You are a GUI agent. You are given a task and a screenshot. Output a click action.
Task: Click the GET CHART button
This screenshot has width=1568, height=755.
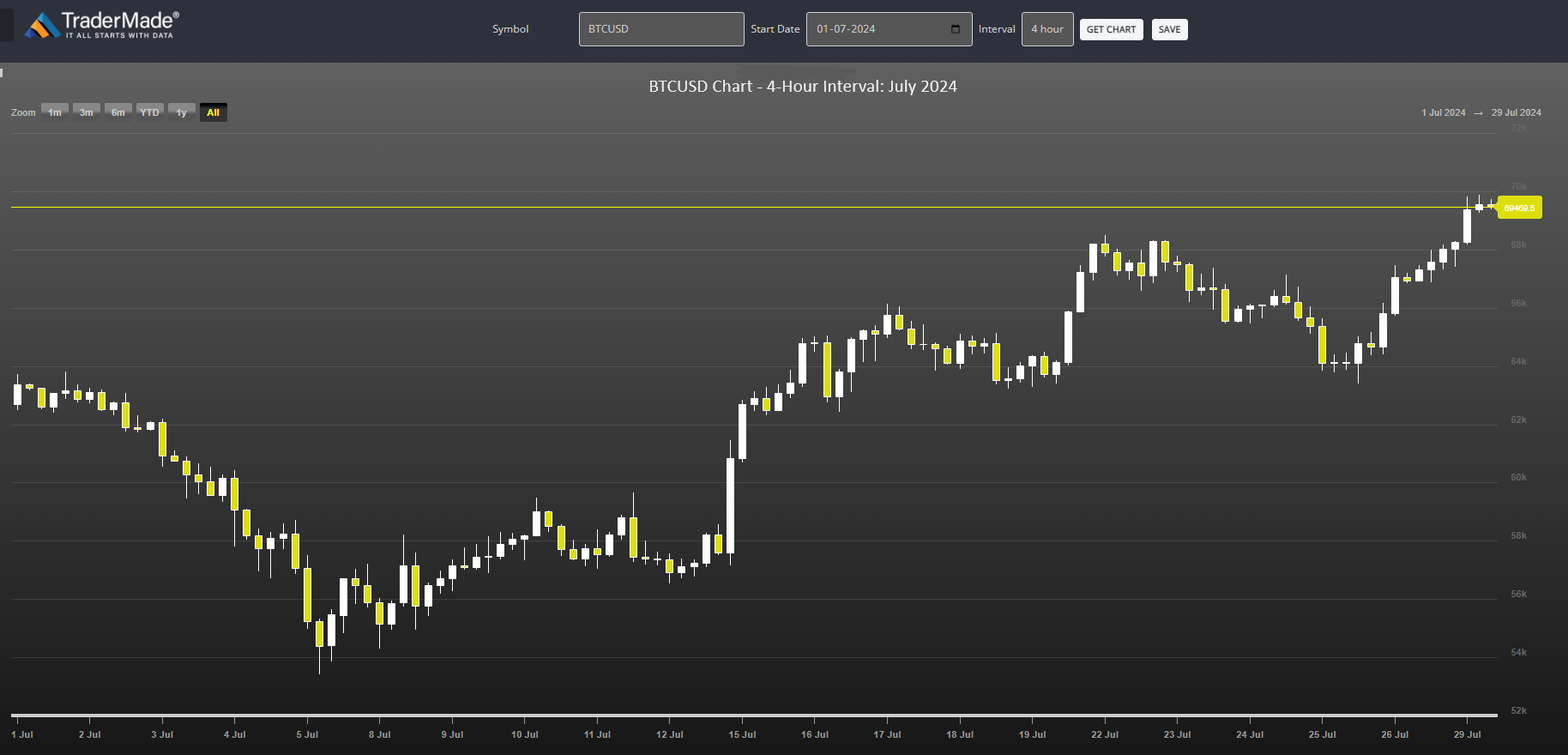click(x=1111, y=30)
